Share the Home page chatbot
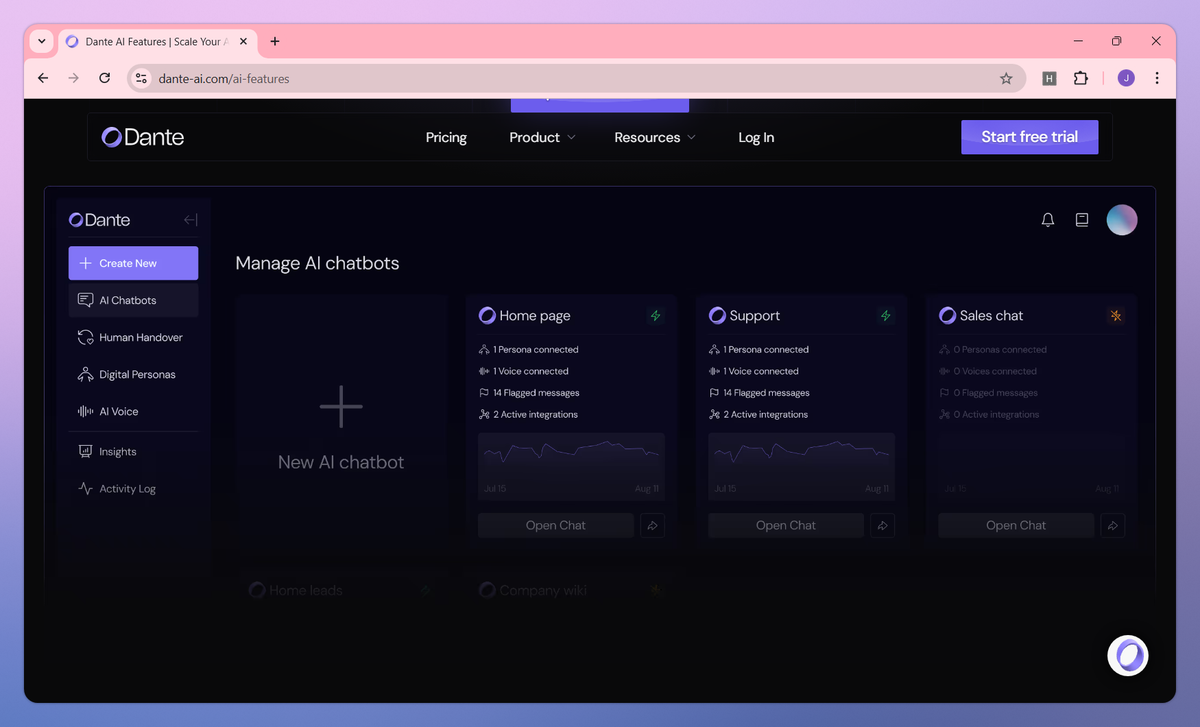The width and height of the screenshot is (1200, 727). 652,525
